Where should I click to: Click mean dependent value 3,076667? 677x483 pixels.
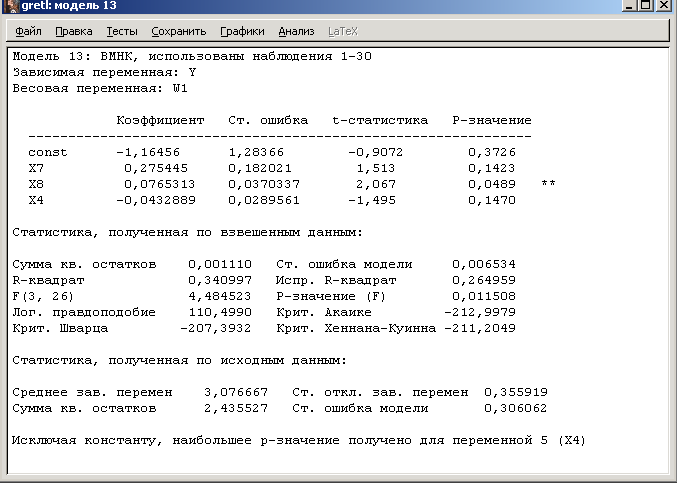(236, 392)
